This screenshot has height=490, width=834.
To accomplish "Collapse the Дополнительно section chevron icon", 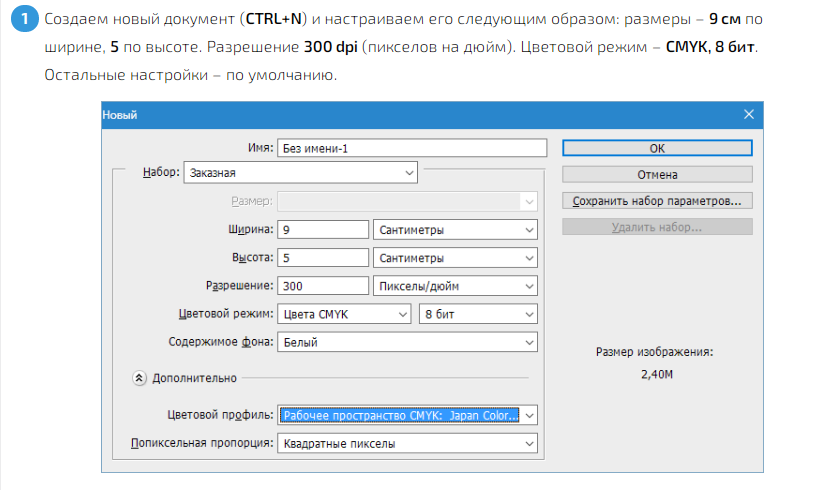I will click(x=139, y=378).
